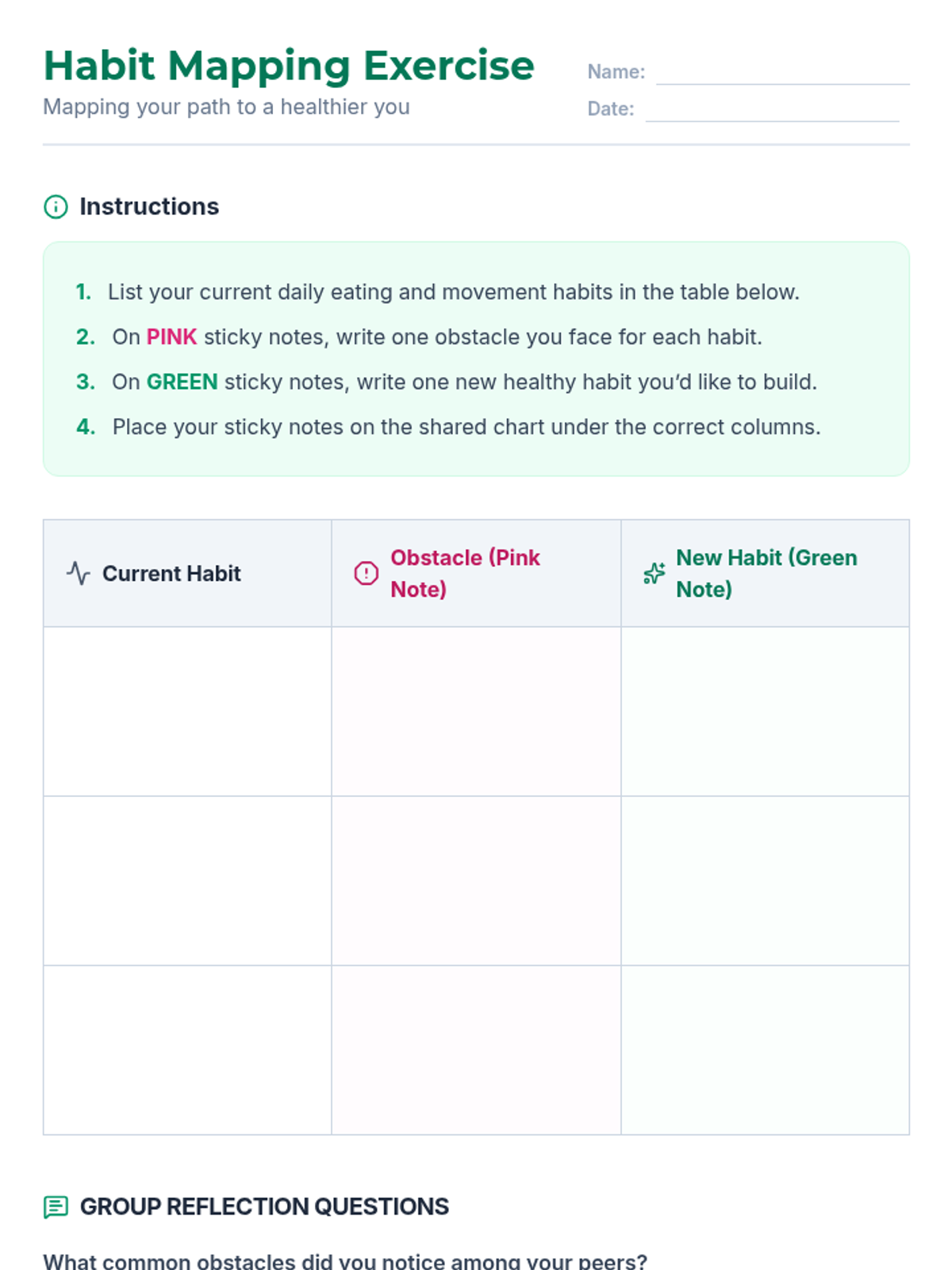Click the first row New Habit cell

765,711
